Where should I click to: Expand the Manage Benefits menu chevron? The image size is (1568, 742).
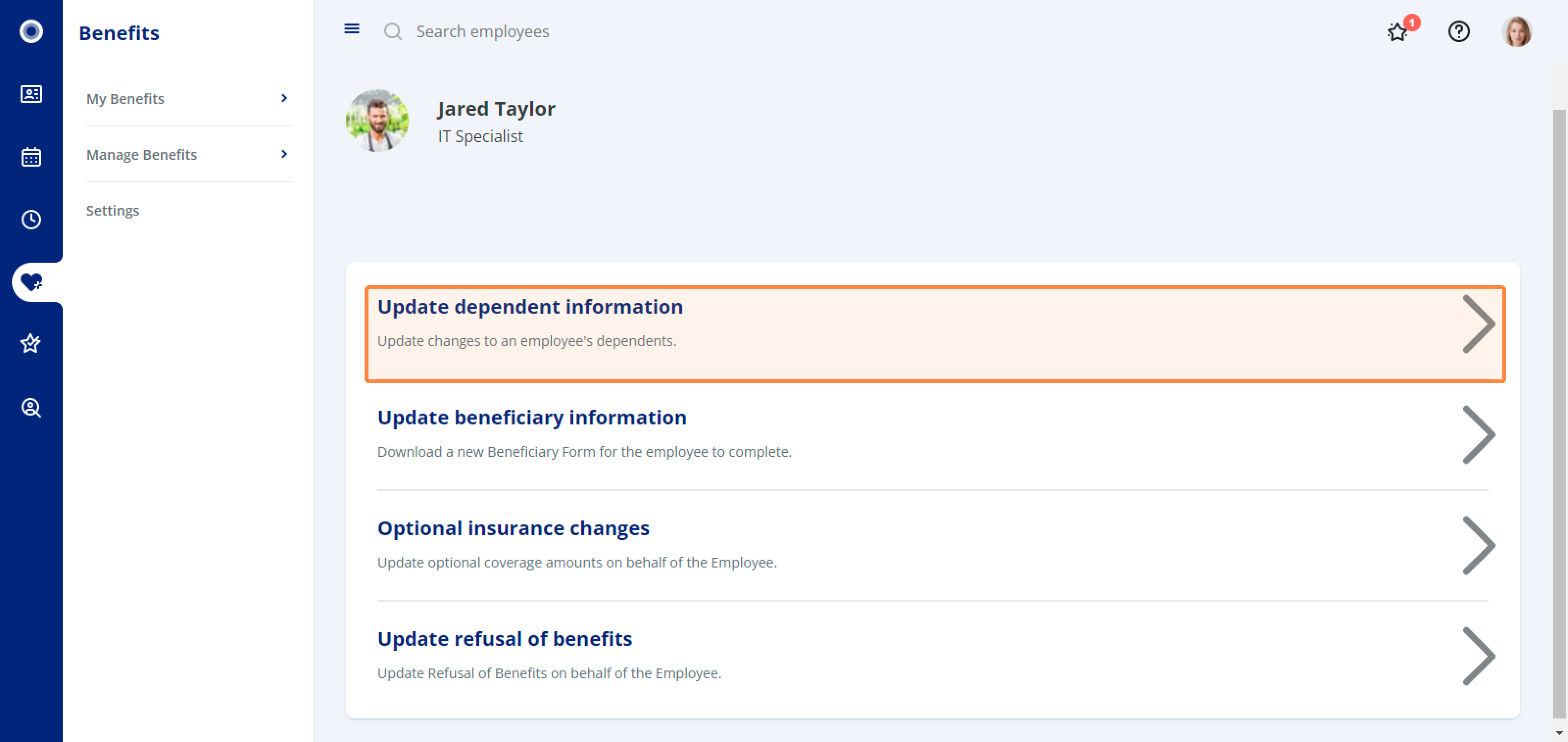[x=284, y=154]
